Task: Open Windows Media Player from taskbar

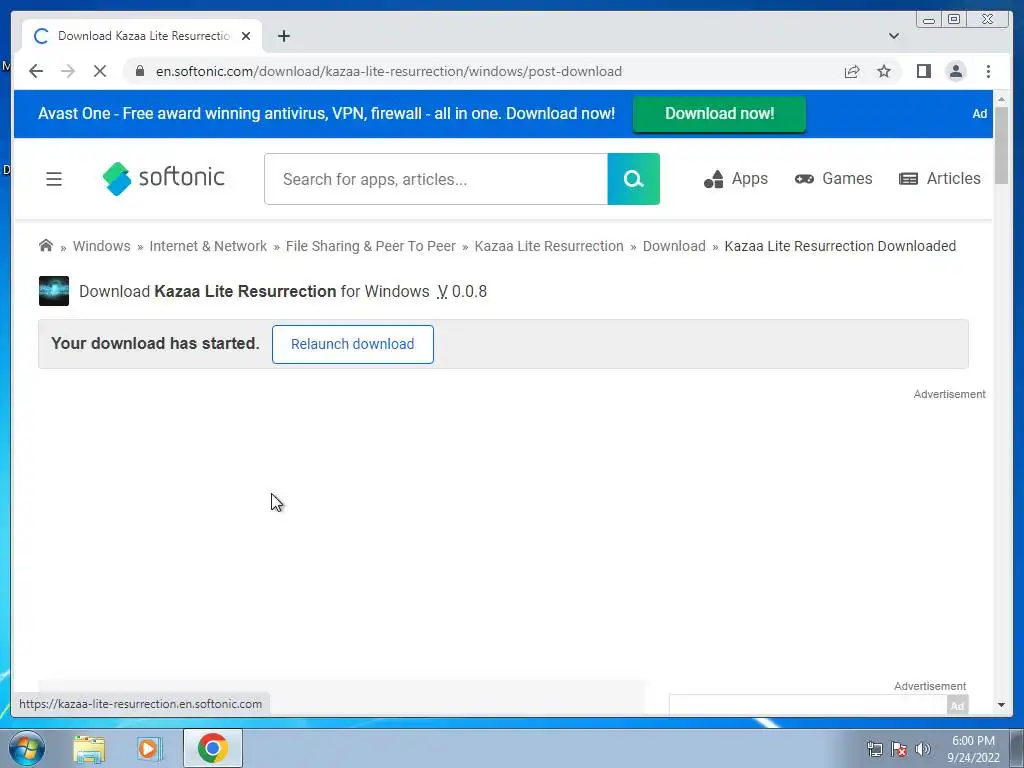Action: pyautogui.click(x=150, y=749)
